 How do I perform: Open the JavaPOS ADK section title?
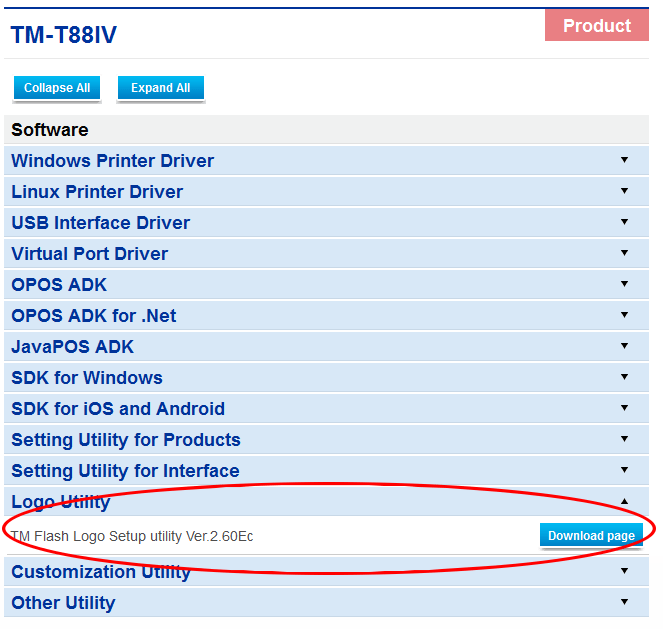pyautogui.click(x=72, y=347)
